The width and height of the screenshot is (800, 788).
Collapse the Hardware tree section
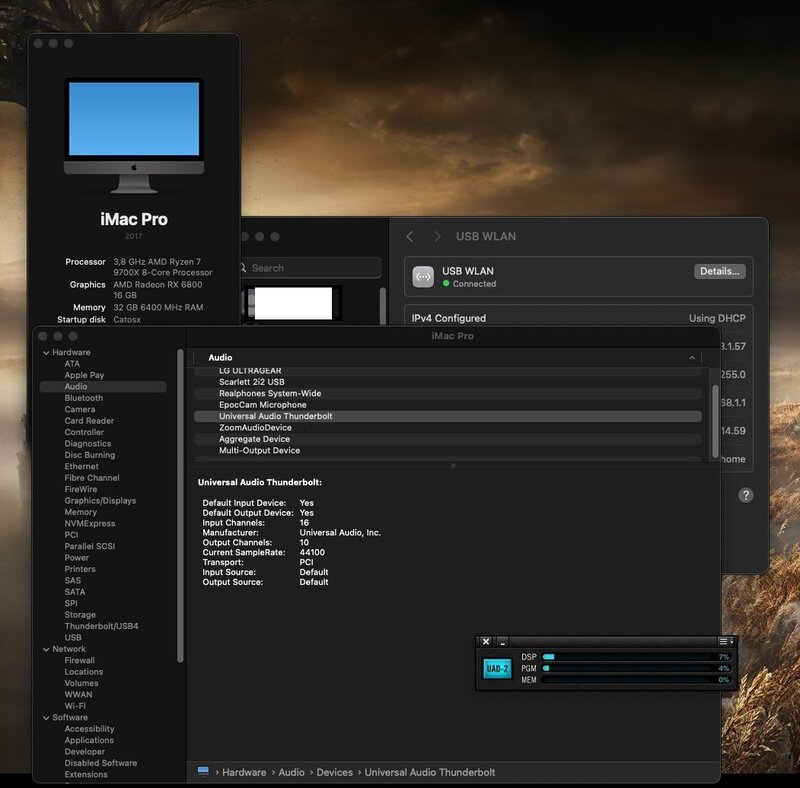tap(45, 353)
